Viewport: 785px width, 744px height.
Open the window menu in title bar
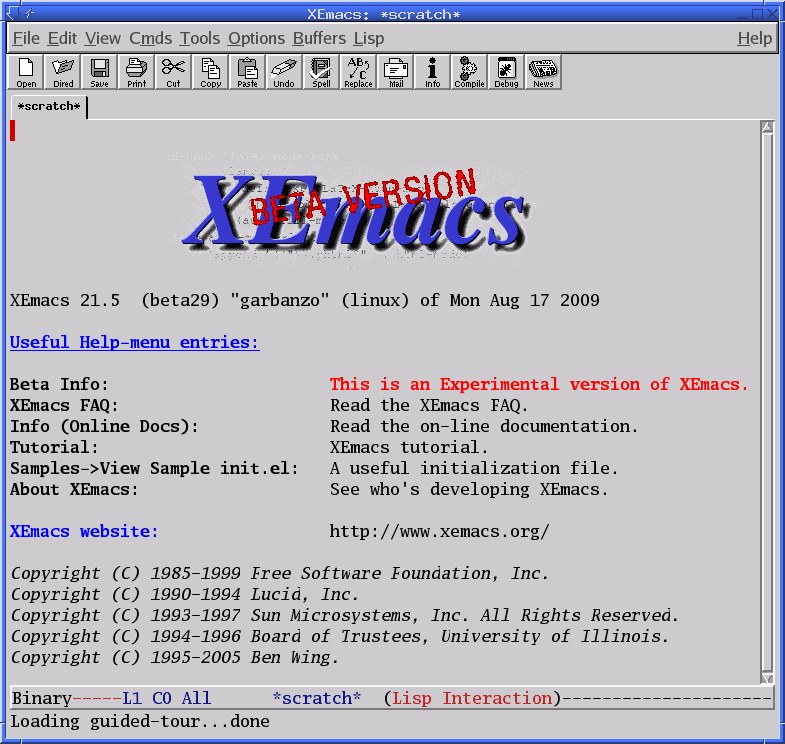click(x=13, y=13)
